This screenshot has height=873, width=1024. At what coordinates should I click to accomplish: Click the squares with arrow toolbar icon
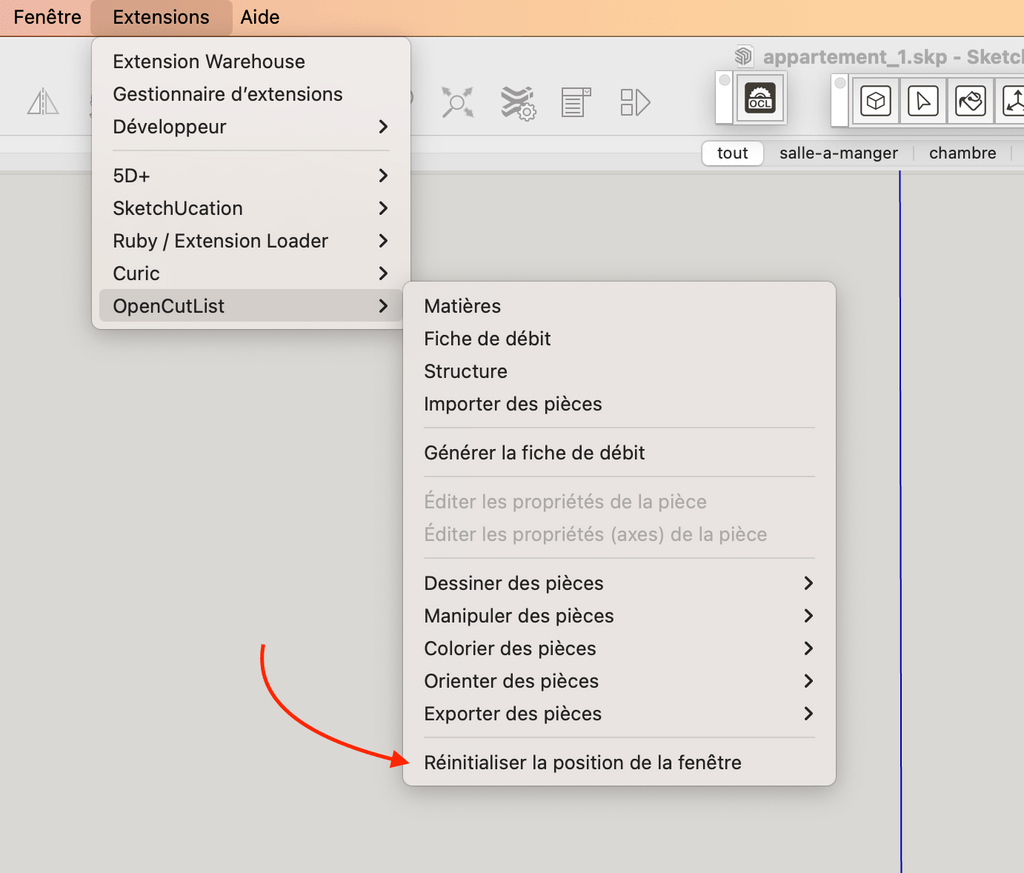pyautogui.click(x=635, y=103)
